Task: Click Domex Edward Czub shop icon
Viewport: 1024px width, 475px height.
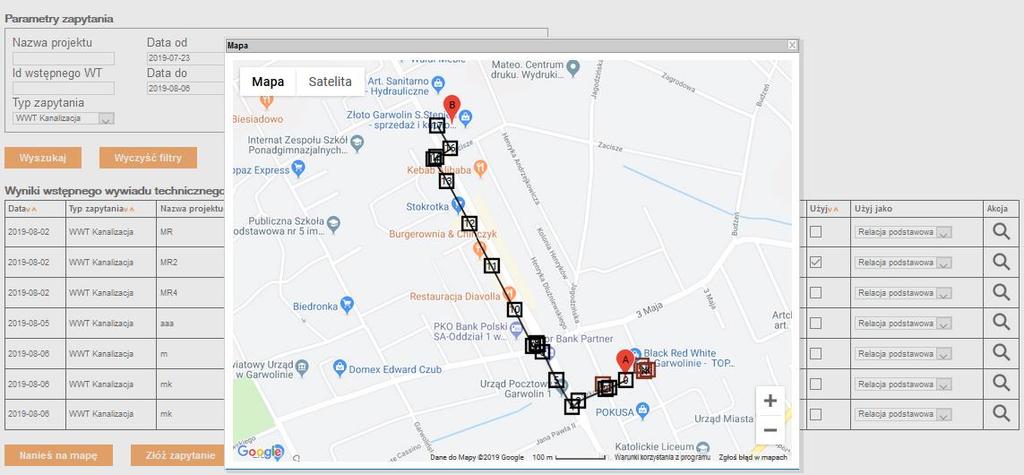Action: click(x=340, y=368)
